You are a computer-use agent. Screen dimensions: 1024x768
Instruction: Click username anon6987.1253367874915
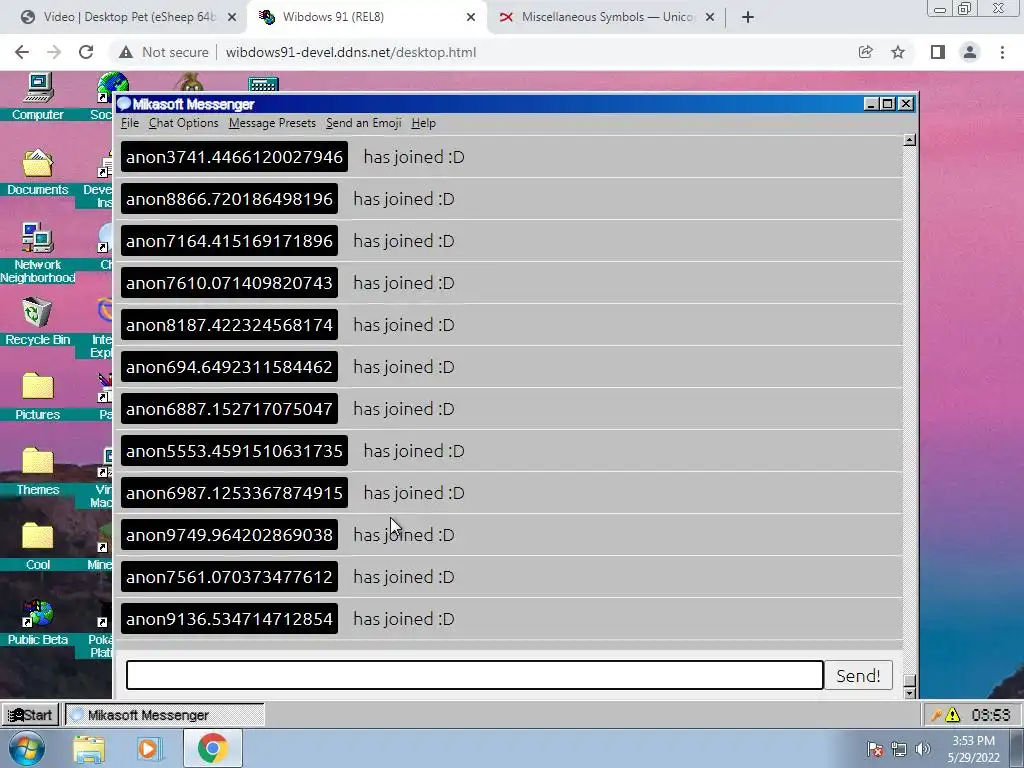coord(234,493)
